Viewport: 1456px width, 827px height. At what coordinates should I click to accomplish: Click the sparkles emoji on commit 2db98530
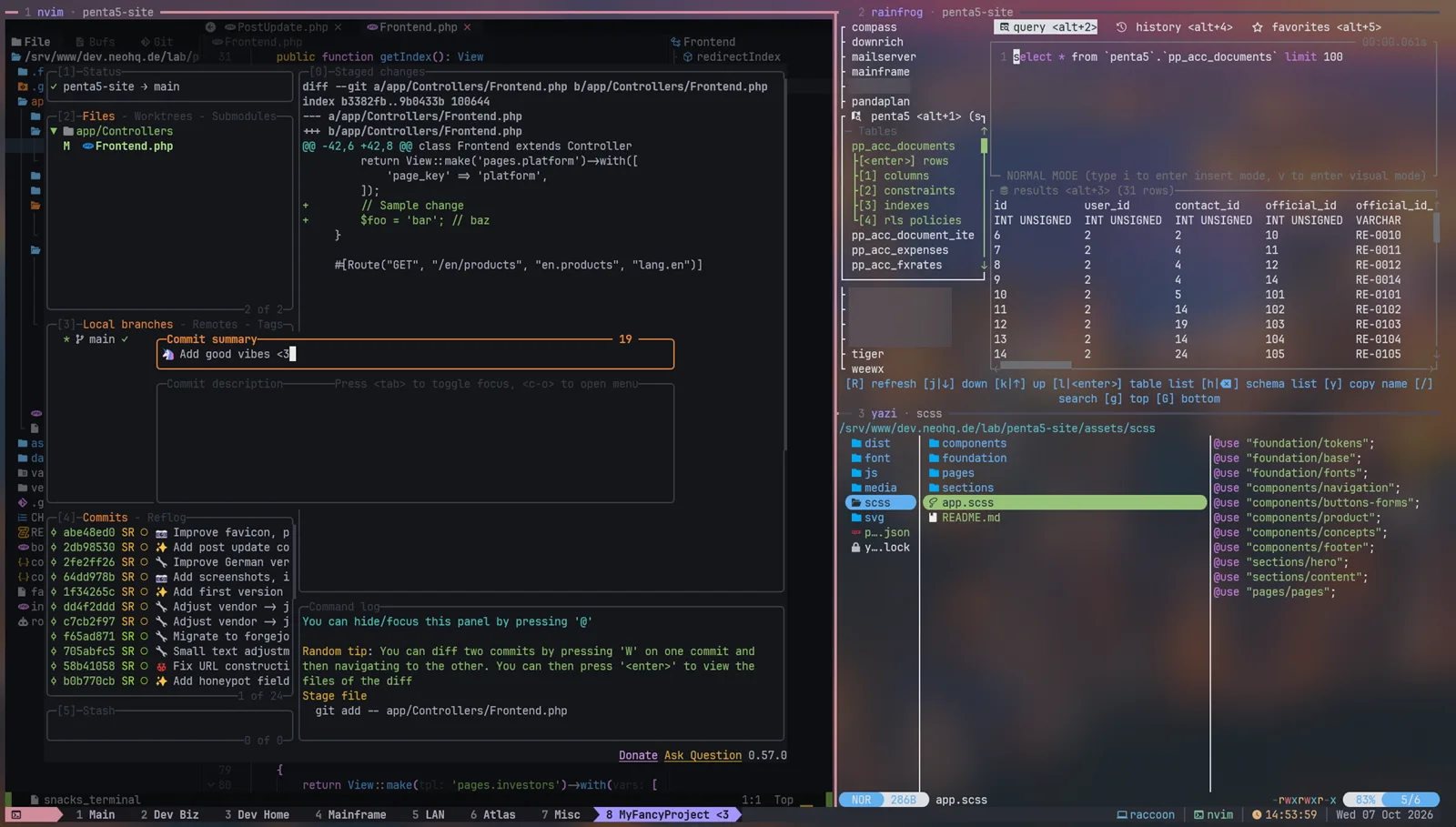[x=161, y=548]
